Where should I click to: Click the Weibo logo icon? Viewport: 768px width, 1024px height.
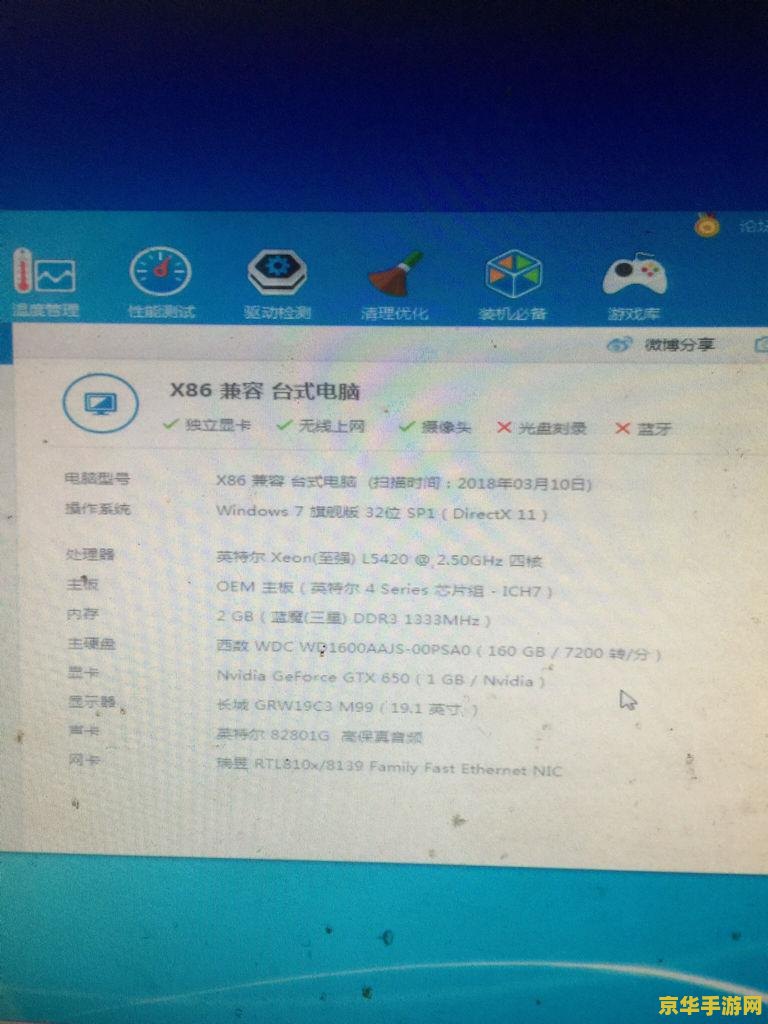619,344
